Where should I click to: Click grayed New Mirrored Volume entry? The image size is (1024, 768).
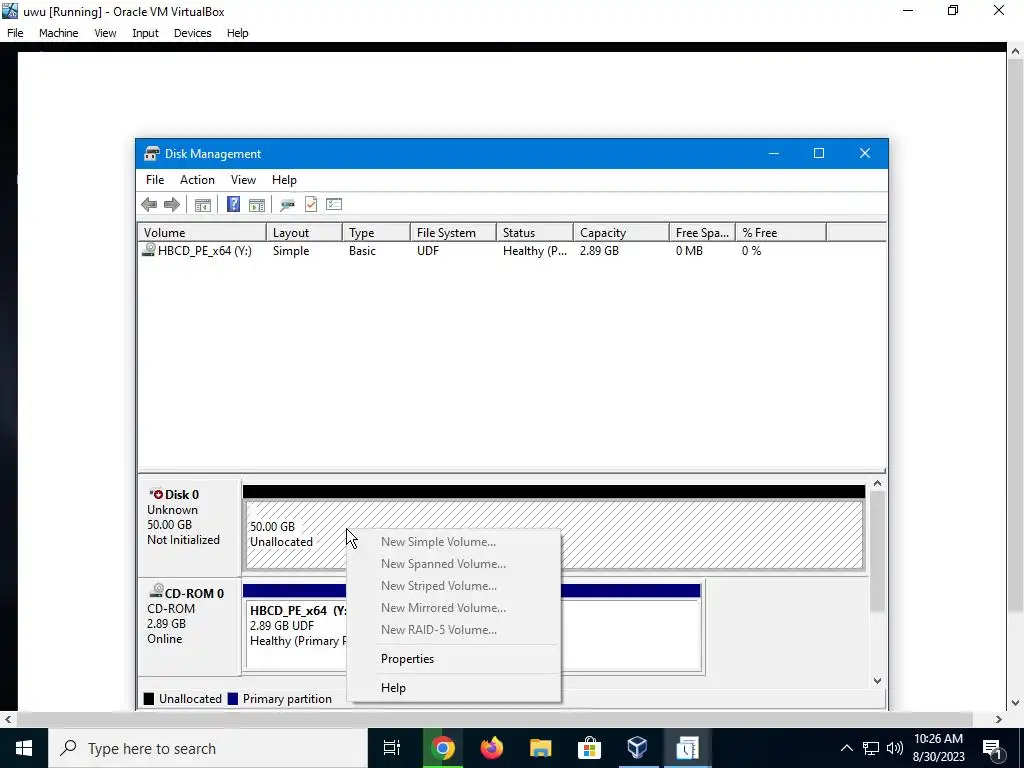pyautogui.click(x=453, y=607)
